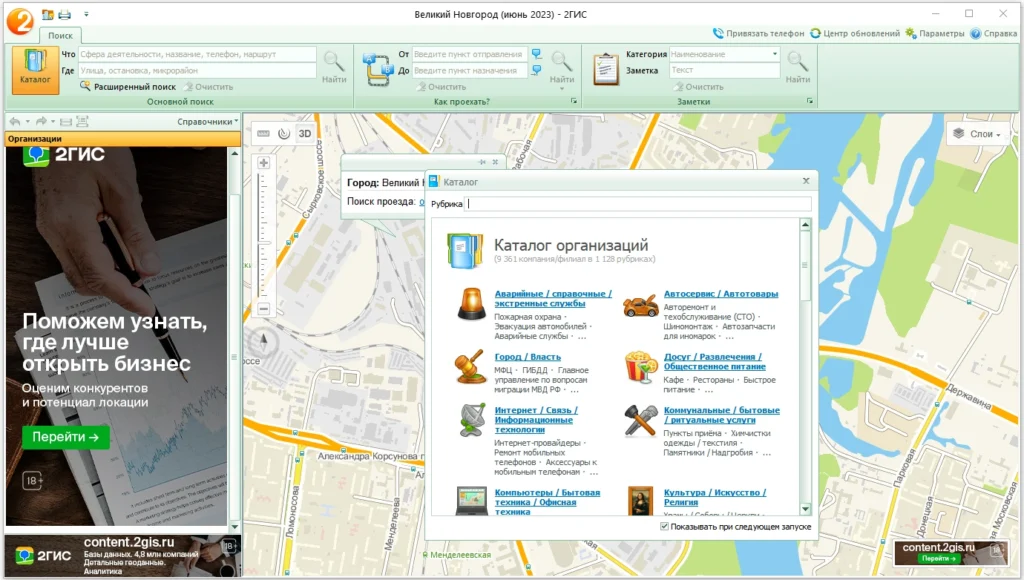The height and width of the screenshot is (580, 1024).
Task: Toggle Показывать при следующем запуске checkbox
Action: [x=665, y=526]
